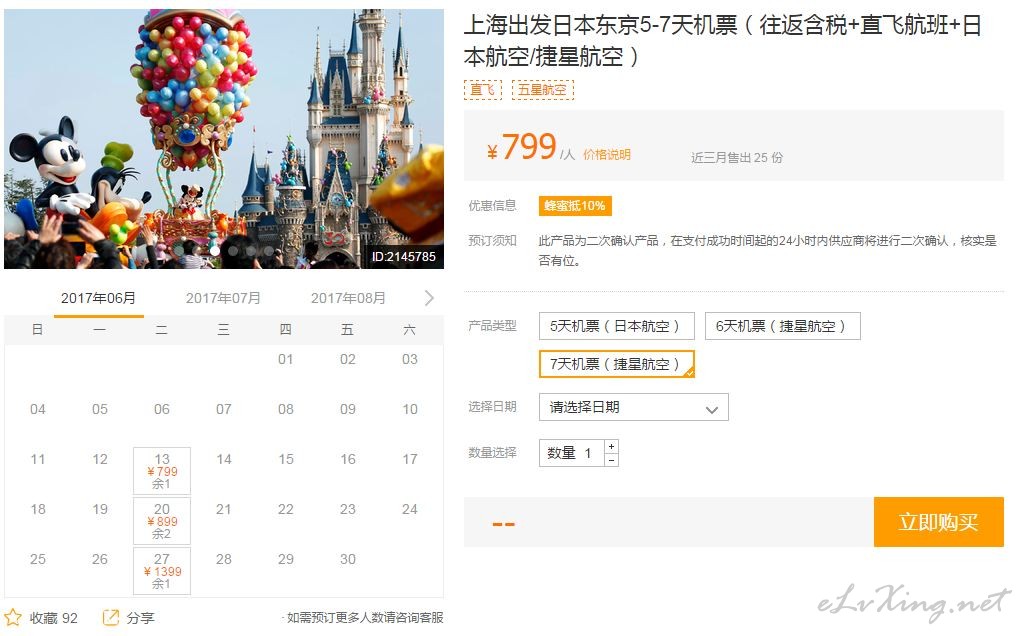Select product type 5天机票（日本航空）
Image resolution: width=1022 pixels, height=636 pixels.
tap(617, 326)
